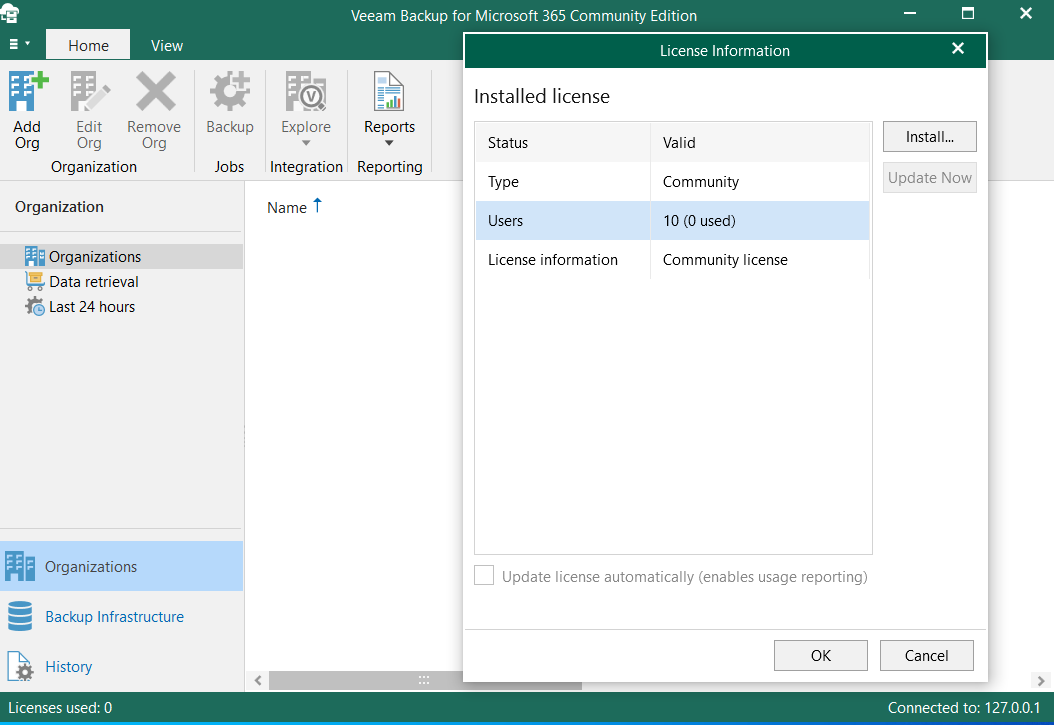Toggle Update license automatically checkbox
1054x725 pixels.
[484, 576]
